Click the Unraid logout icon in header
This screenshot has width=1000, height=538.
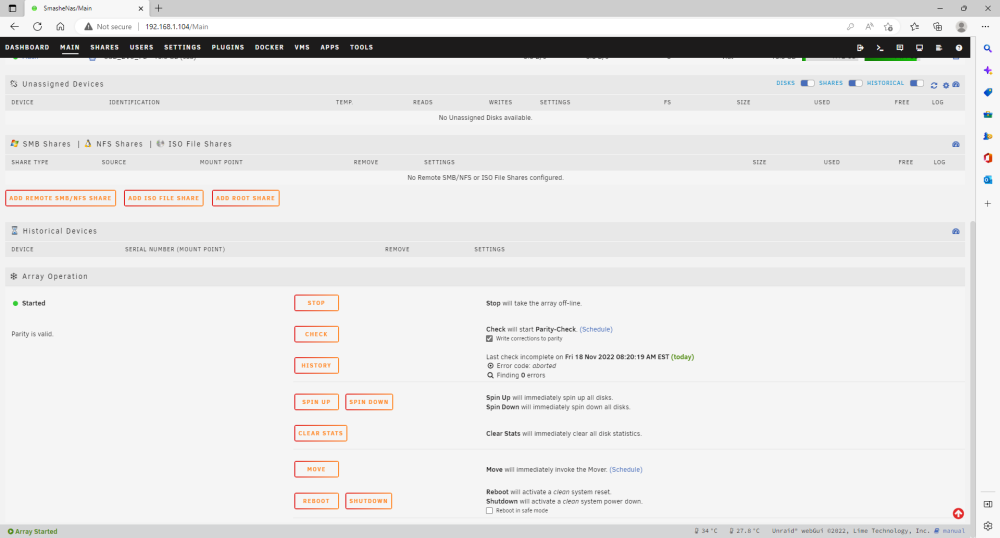tap(860, 48)
